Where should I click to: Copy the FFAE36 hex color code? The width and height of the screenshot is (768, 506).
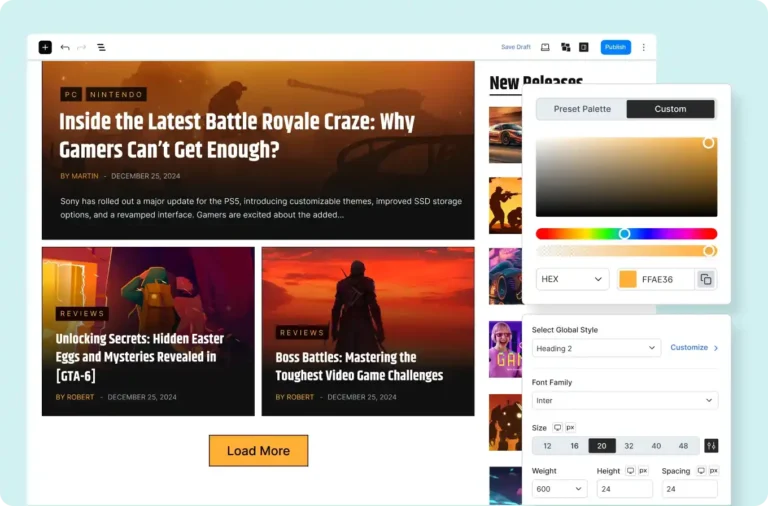coord(706,279)
